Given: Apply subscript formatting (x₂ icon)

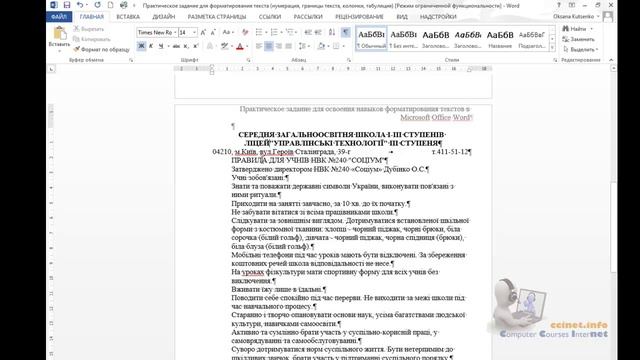Looking at the screenshot, I should coord(186,46).
